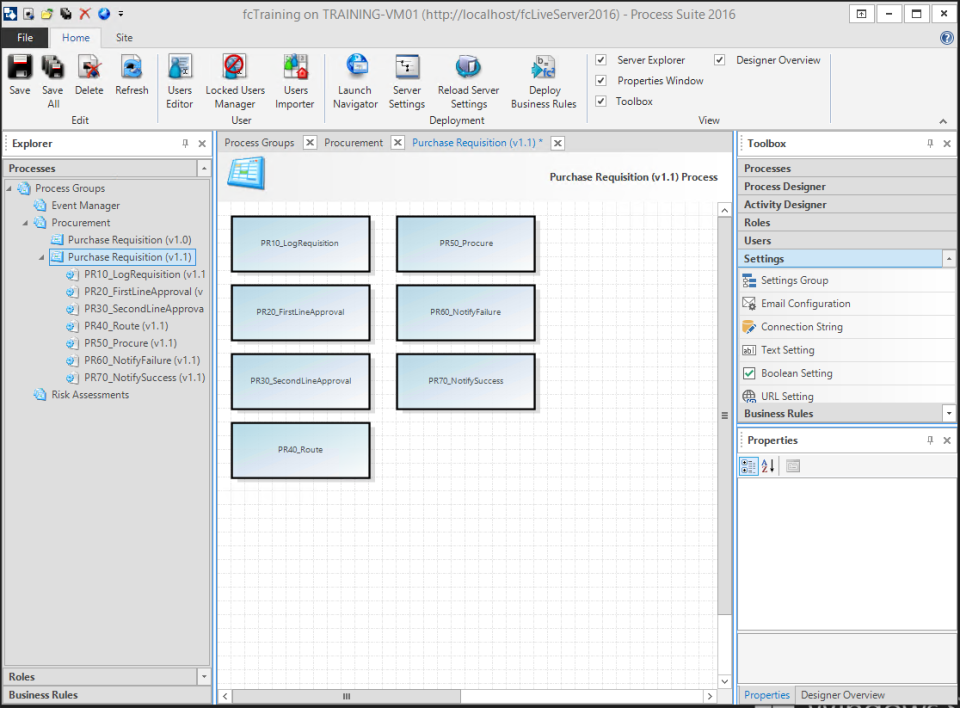Screen dimensions: 960x708
Task: Open the Locked Users Manager
Action: pyautogui.click(x=234, y=80)
